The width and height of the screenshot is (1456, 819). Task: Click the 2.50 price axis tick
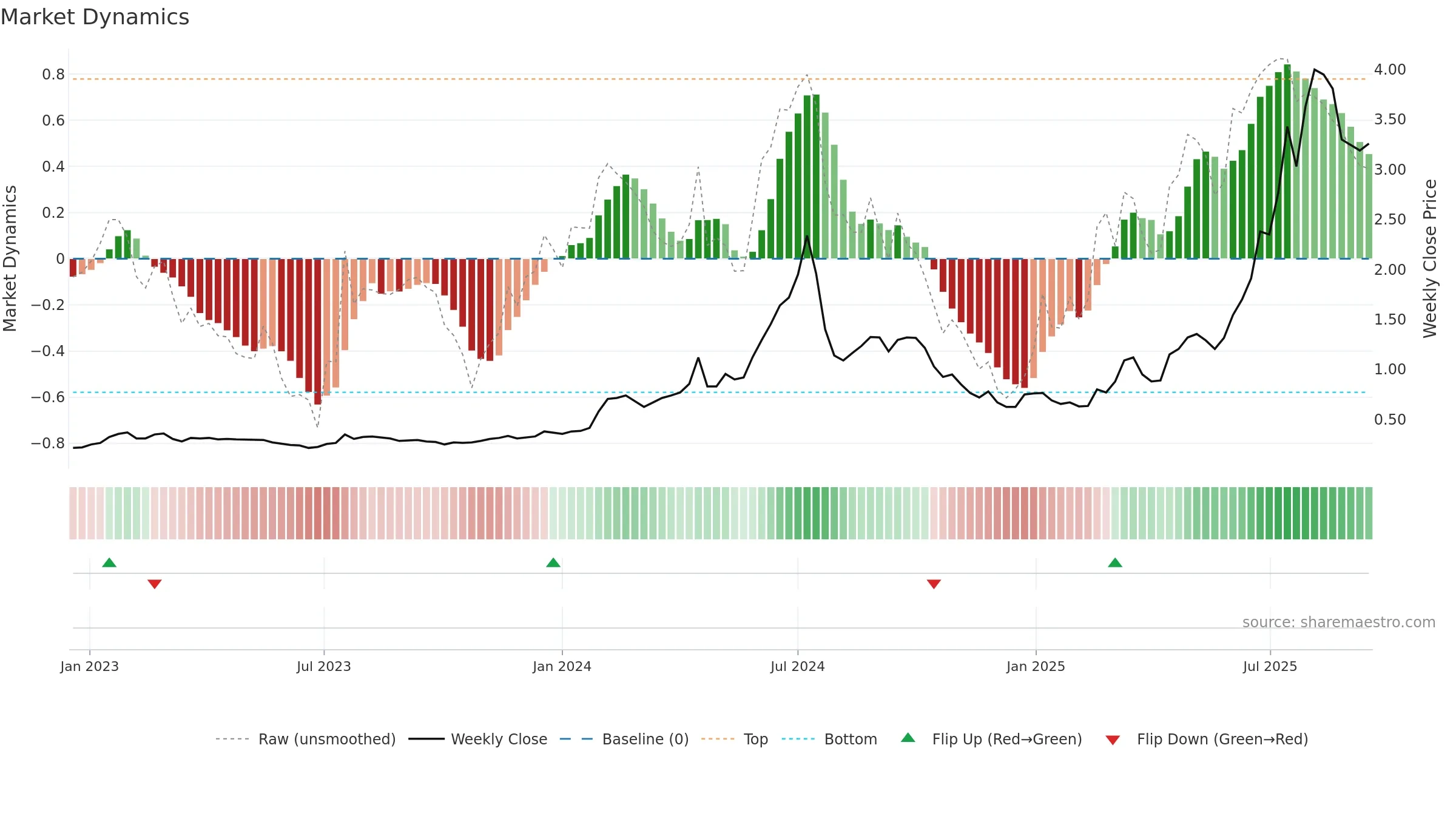(x=1390, y=219)
